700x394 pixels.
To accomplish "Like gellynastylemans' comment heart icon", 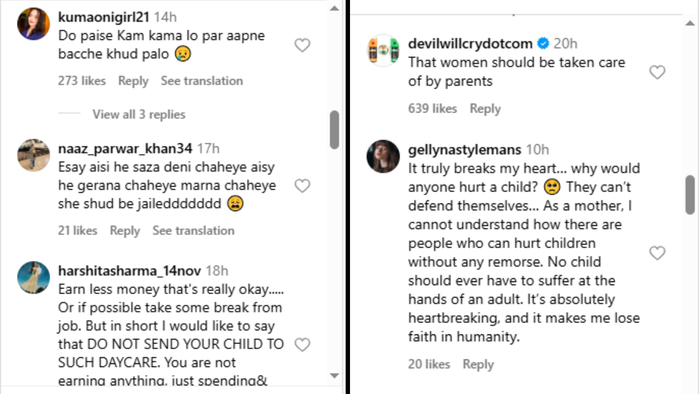I will point(657,253).
